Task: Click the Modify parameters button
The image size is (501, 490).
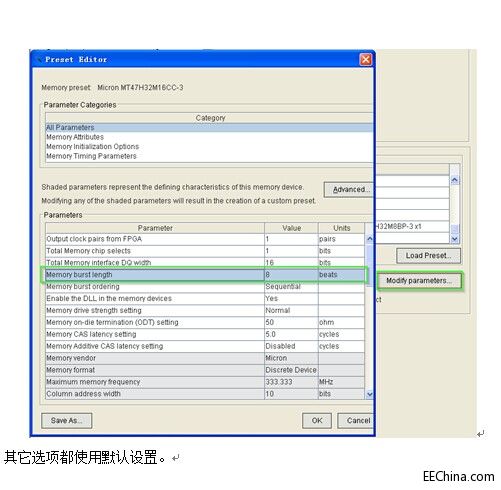Action: coord(419,281)
